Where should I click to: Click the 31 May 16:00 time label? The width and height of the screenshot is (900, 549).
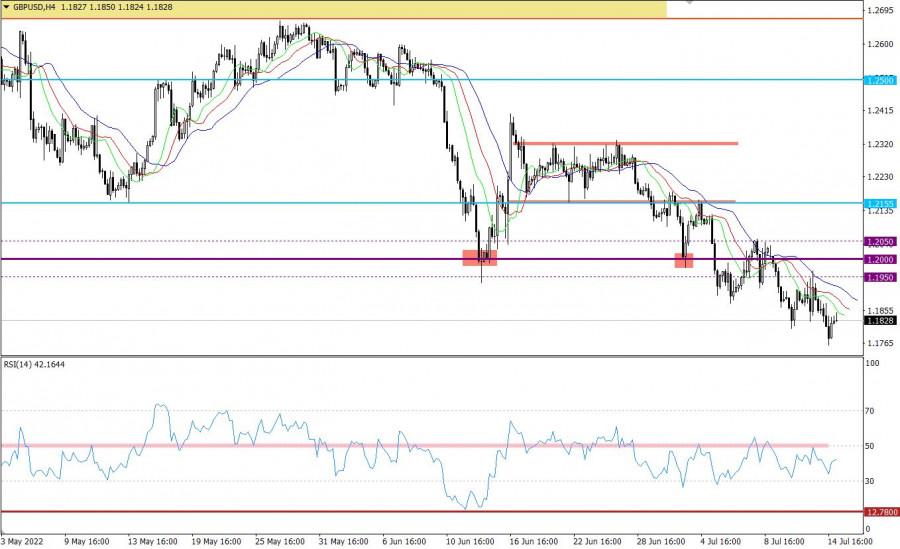click(x=344, y=542)
